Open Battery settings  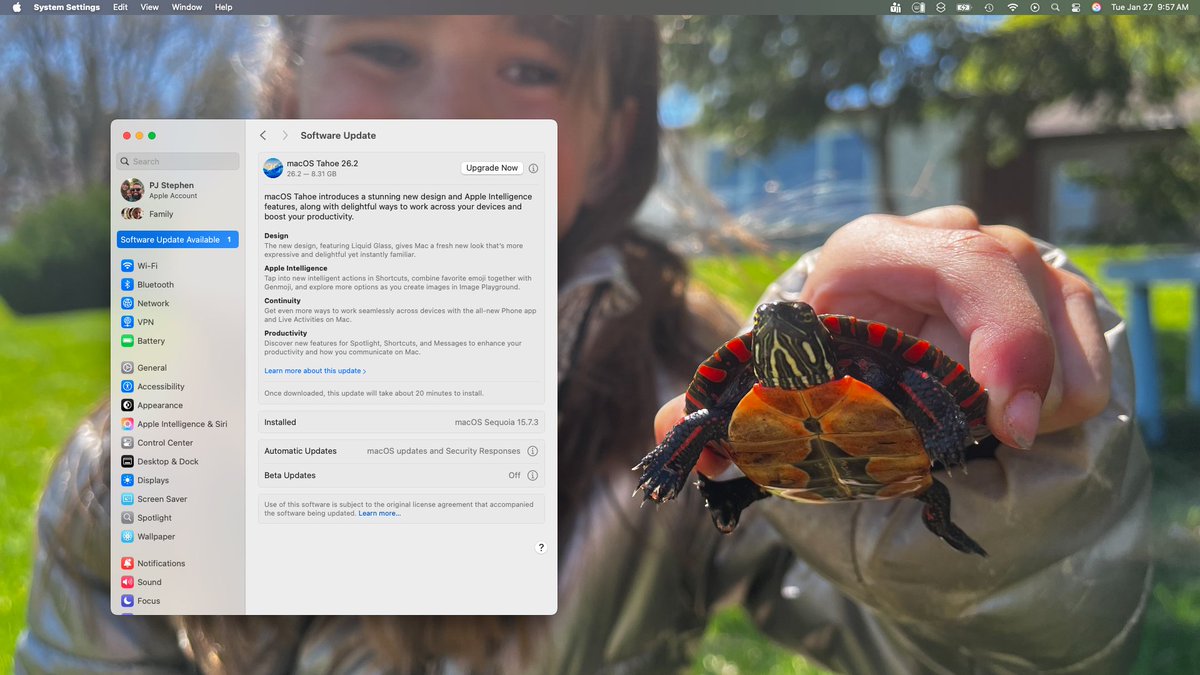click(x=178, y=341)
